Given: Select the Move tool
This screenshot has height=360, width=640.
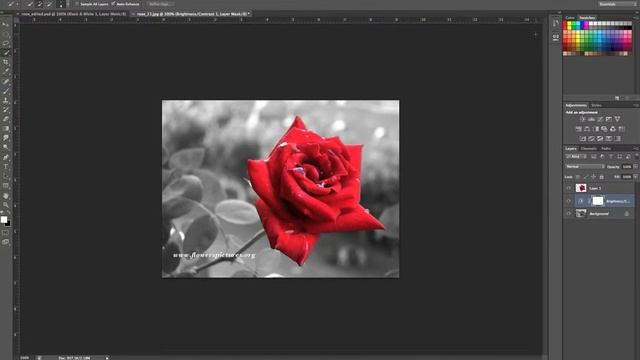Looking at the screenshot, I should 6,25.
